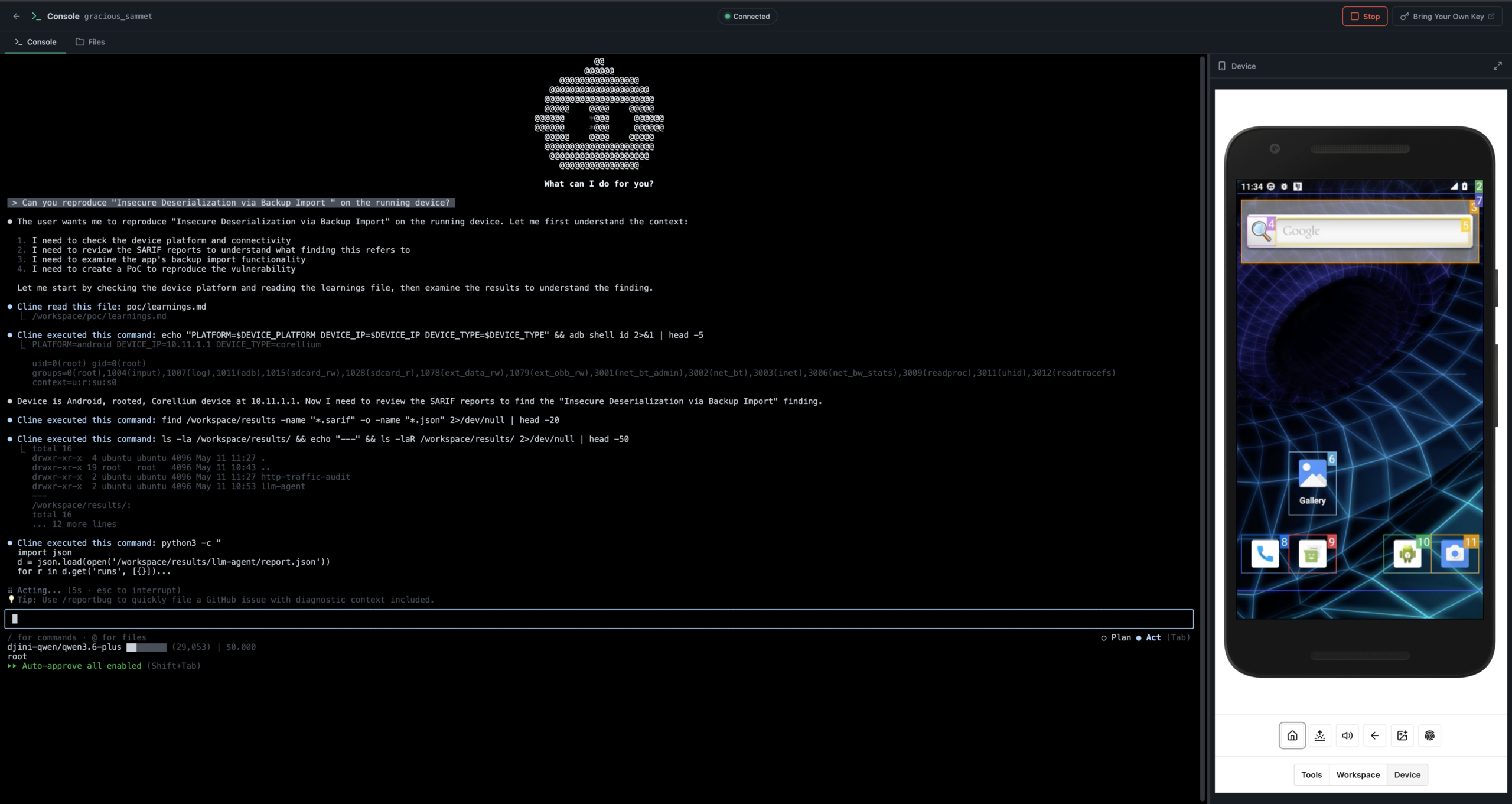Image resolution: width=1512 pixels, height=804 pixels.
Task: Click the add image icon in device controls
Action: [x=1402, y=735]
